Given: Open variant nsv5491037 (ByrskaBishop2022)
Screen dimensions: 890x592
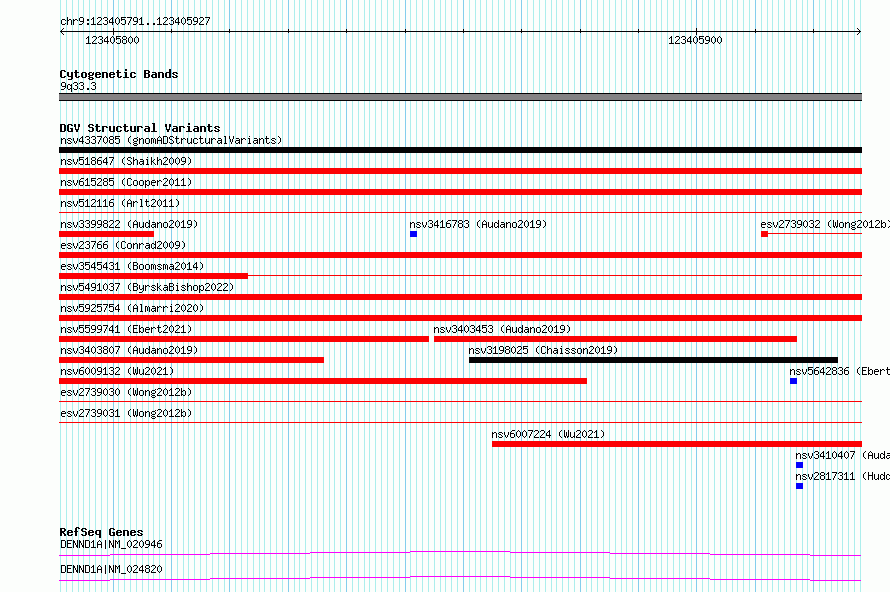Looking at the screenshot, I should (147, 287).
